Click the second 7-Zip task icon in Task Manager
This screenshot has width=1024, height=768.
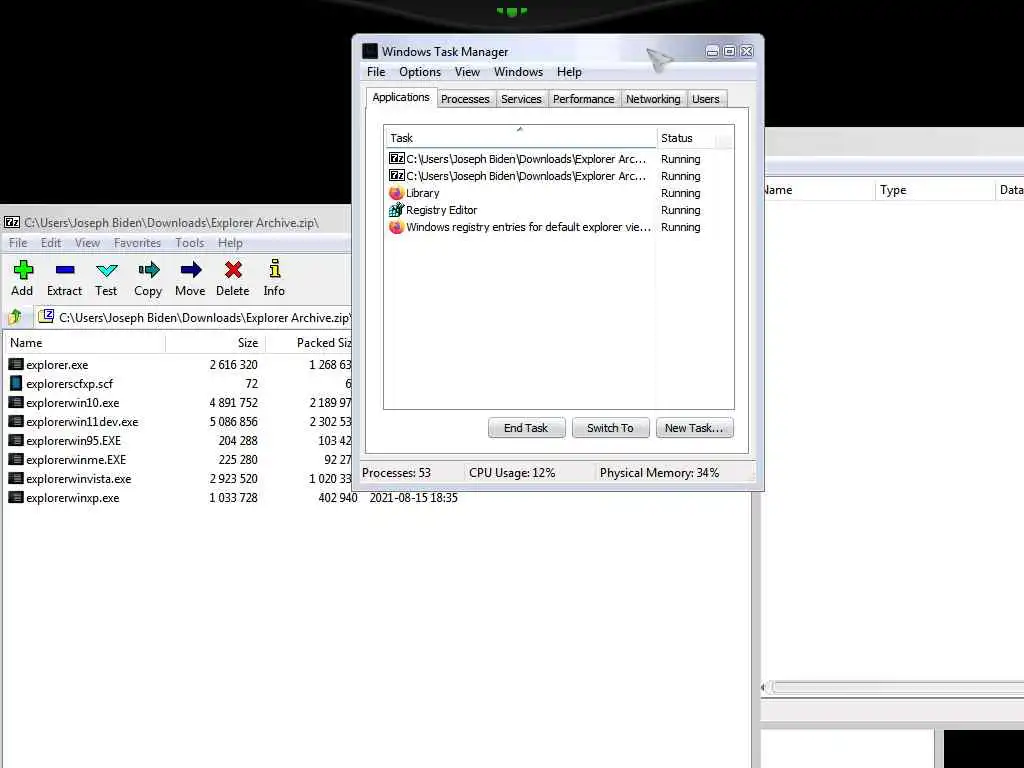click(x=396, y=175)
